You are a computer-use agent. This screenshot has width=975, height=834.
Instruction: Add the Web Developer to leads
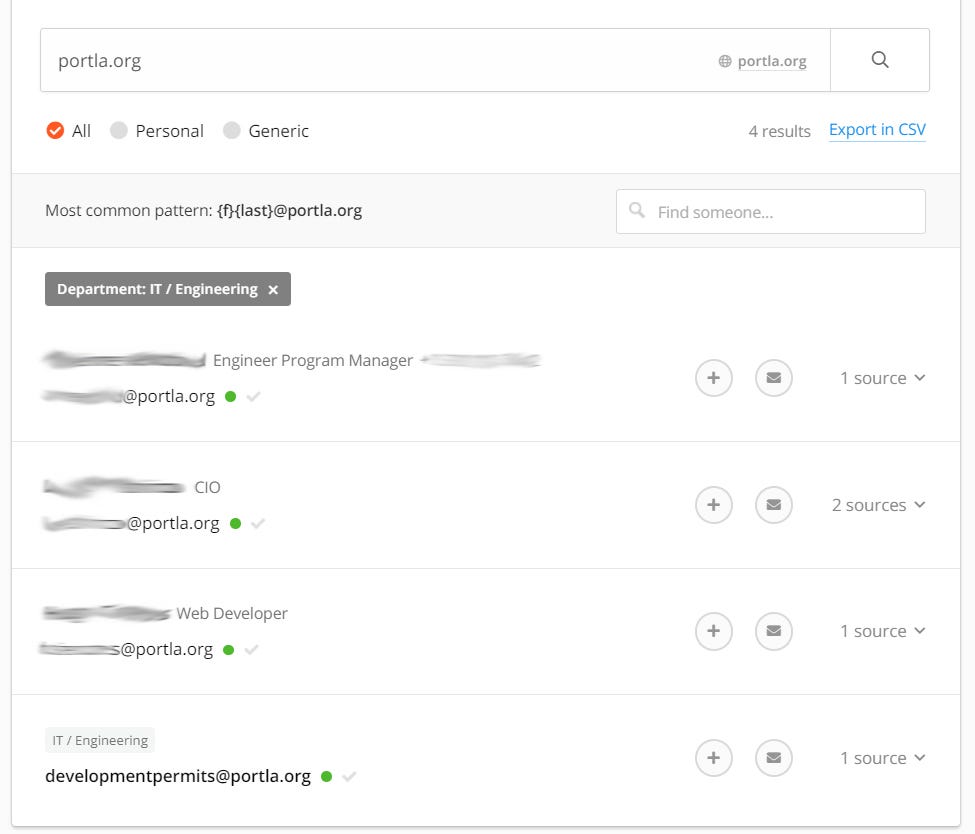click(713, 631)
